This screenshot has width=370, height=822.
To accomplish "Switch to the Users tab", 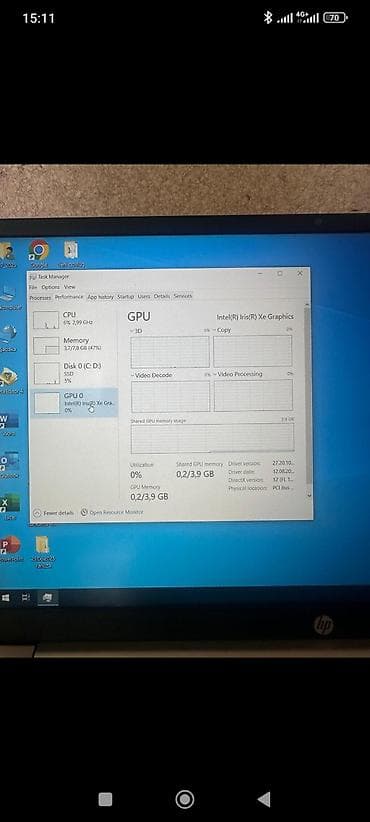I will click(144, 296).
